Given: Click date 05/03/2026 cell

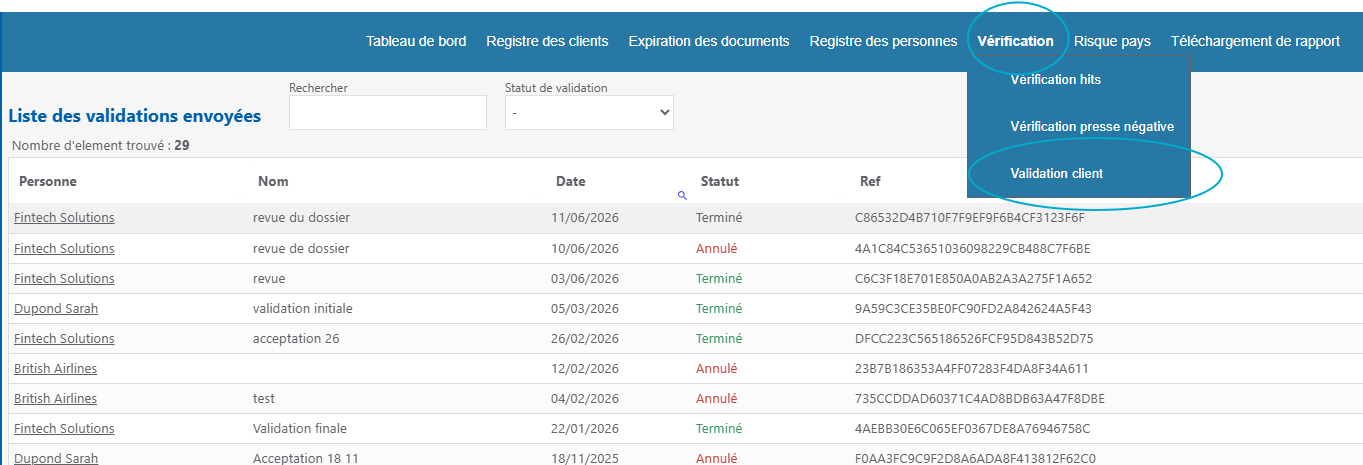Looking at the screenshot, I should coord(585,308).
